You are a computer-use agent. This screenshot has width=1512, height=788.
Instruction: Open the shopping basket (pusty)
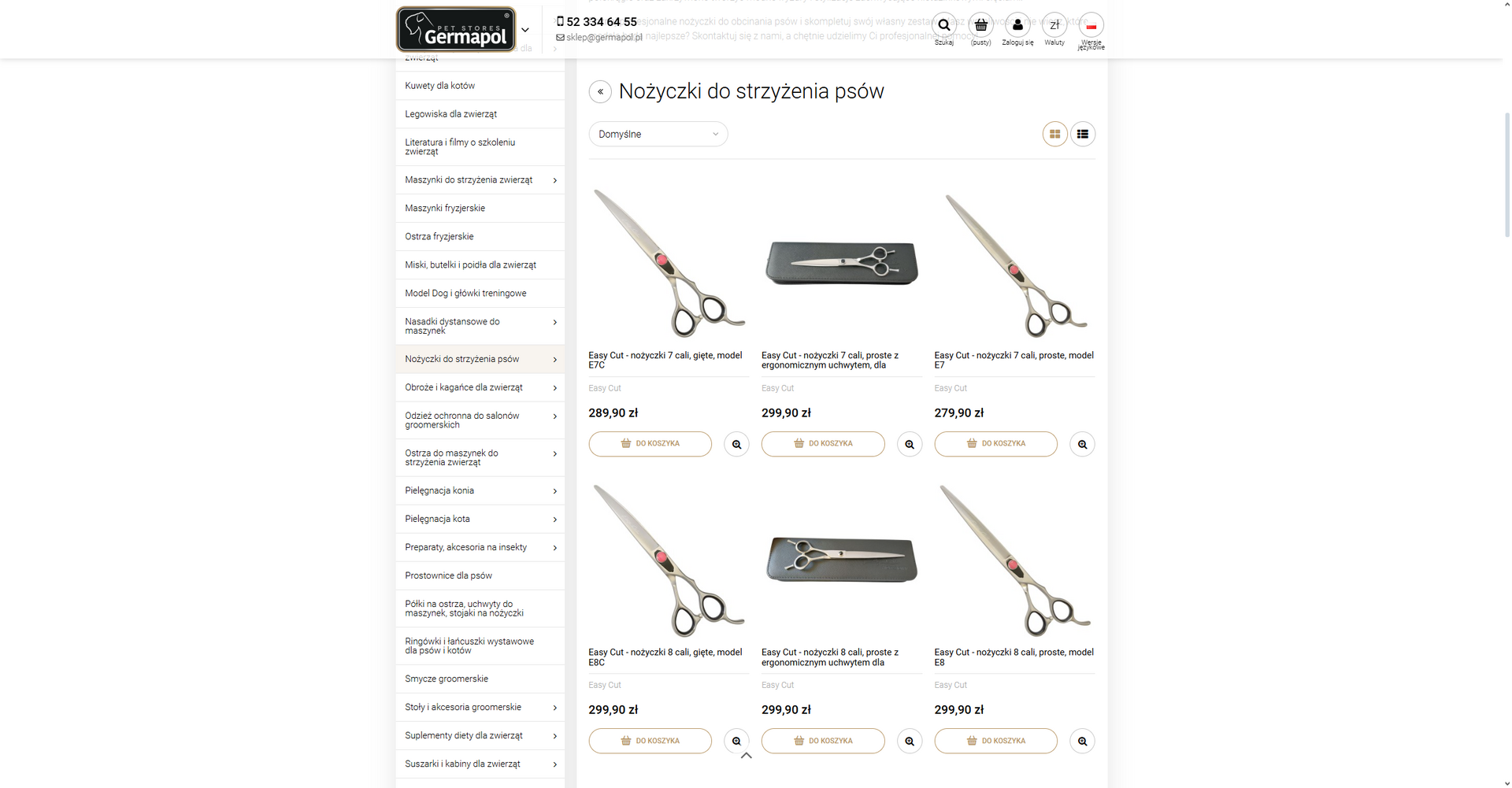pos(980,25)
